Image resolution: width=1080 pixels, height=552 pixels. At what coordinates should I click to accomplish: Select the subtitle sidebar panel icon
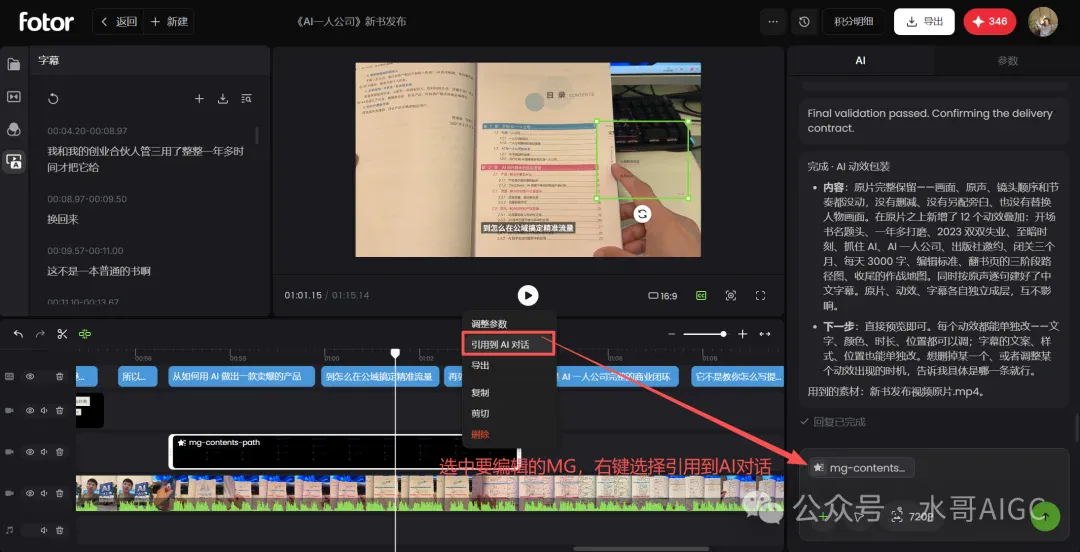[x=14, y=162]
